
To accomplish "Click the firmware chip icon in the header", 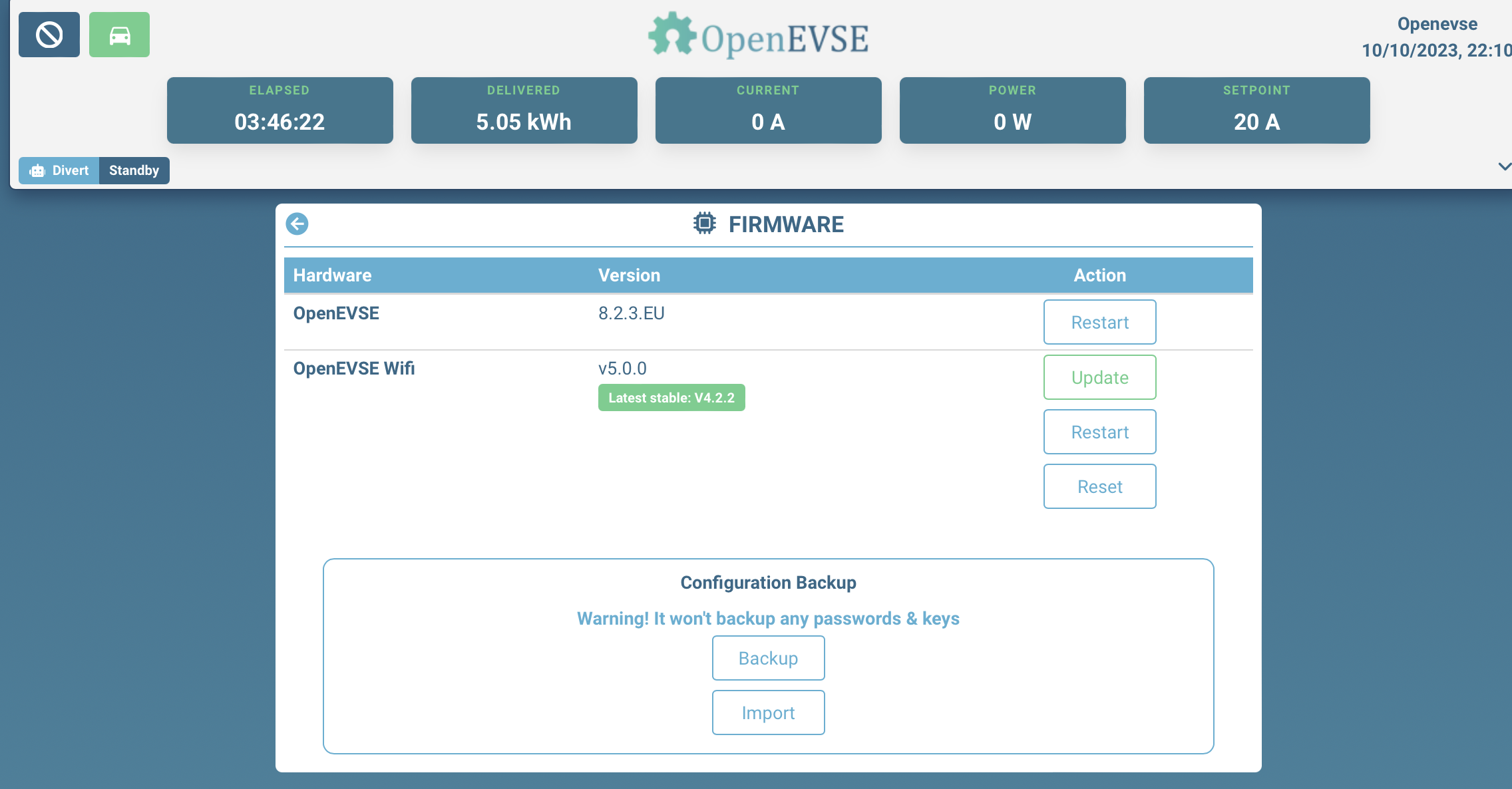I will [704, 224].
